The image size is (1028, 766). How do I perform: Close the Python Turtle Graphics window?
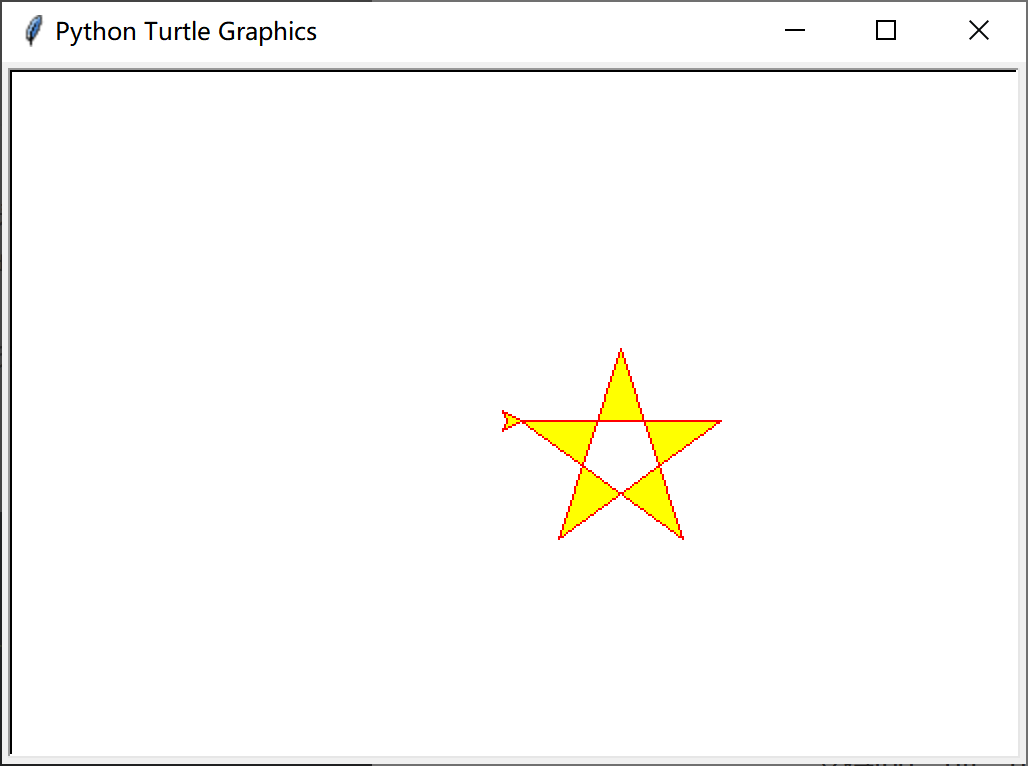coord(978,30)
